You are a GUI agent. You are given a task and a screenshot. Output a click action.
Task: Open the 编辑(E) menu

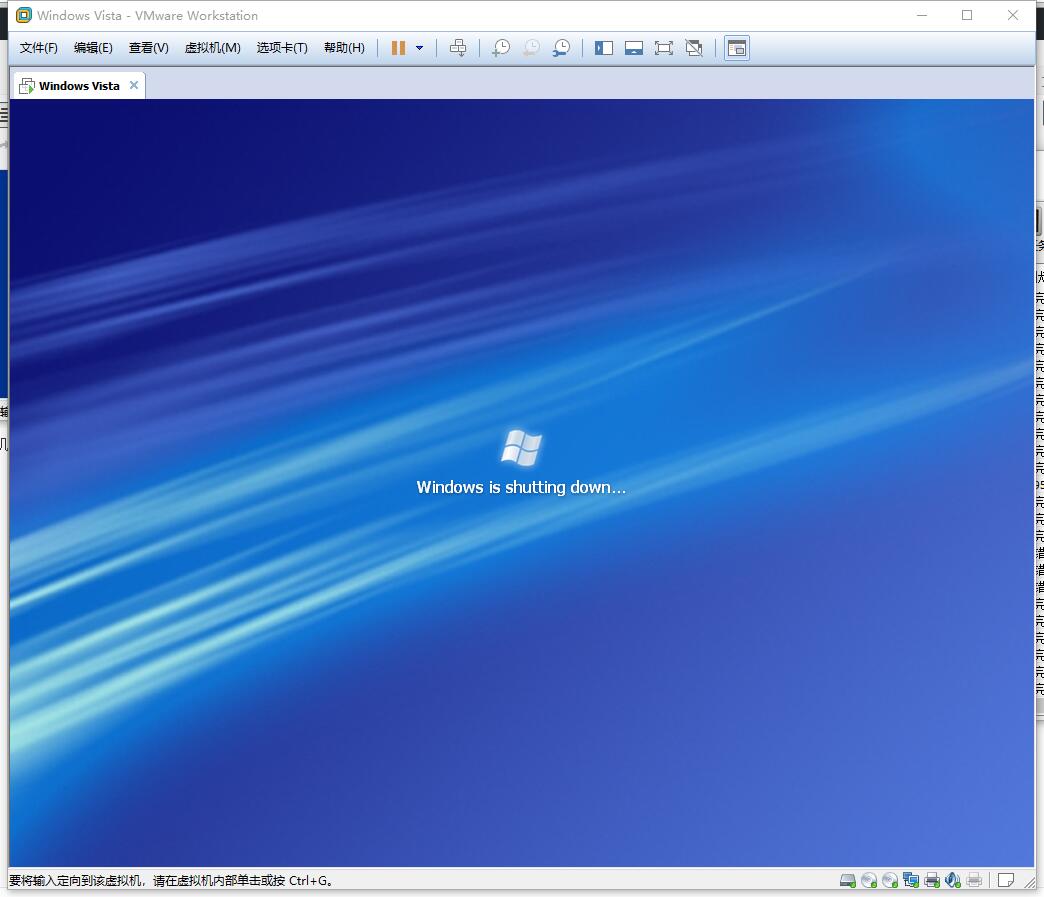[93, 48]
